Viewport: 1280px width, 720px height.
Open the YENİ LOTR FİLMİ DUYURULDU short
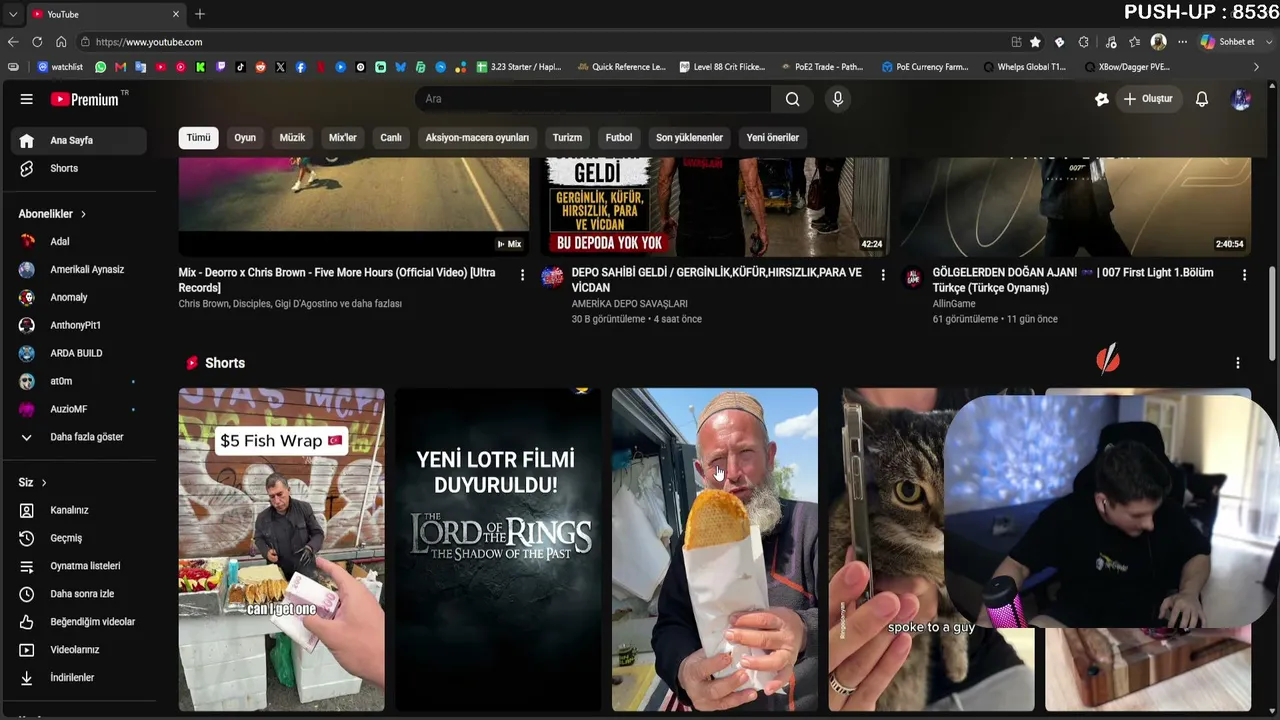tap(498, 550)
